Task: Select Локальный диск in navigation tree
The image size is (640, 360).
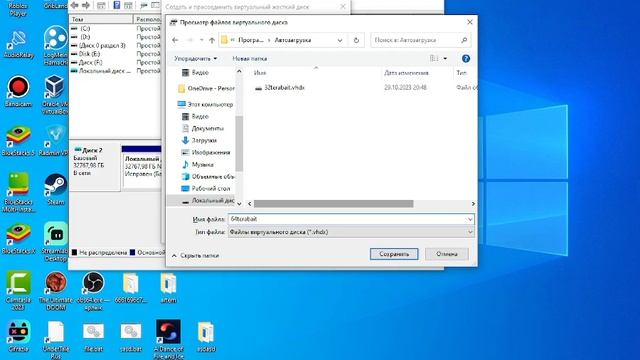Action: click(x=208, y=200)
